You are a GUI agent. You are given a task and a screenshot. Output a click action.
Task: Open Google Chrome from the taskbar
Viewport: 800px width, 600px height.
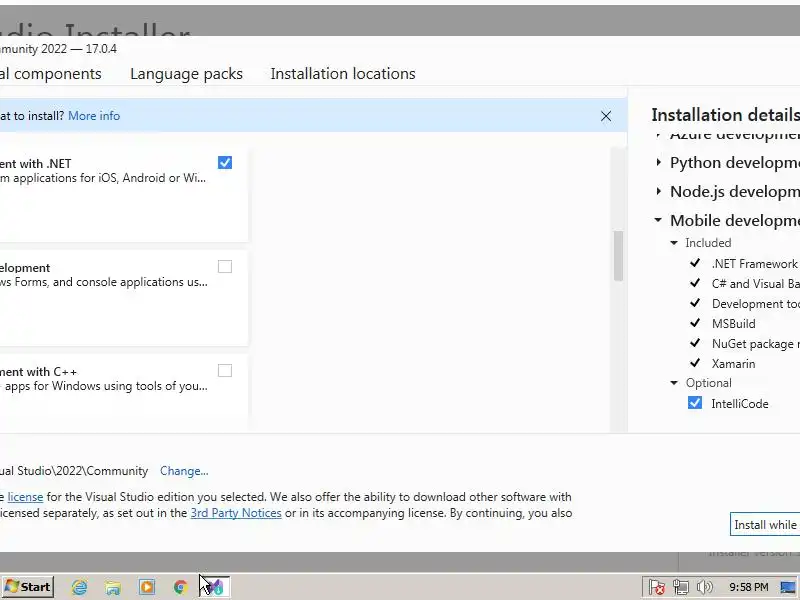click(180, 587)
